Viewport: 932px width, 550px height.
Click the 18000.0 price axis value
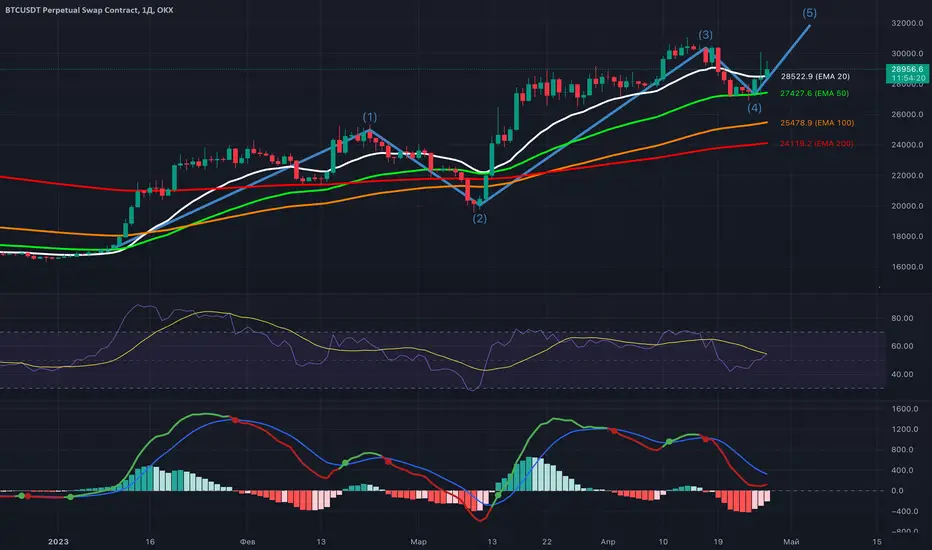tap(907, 236)
